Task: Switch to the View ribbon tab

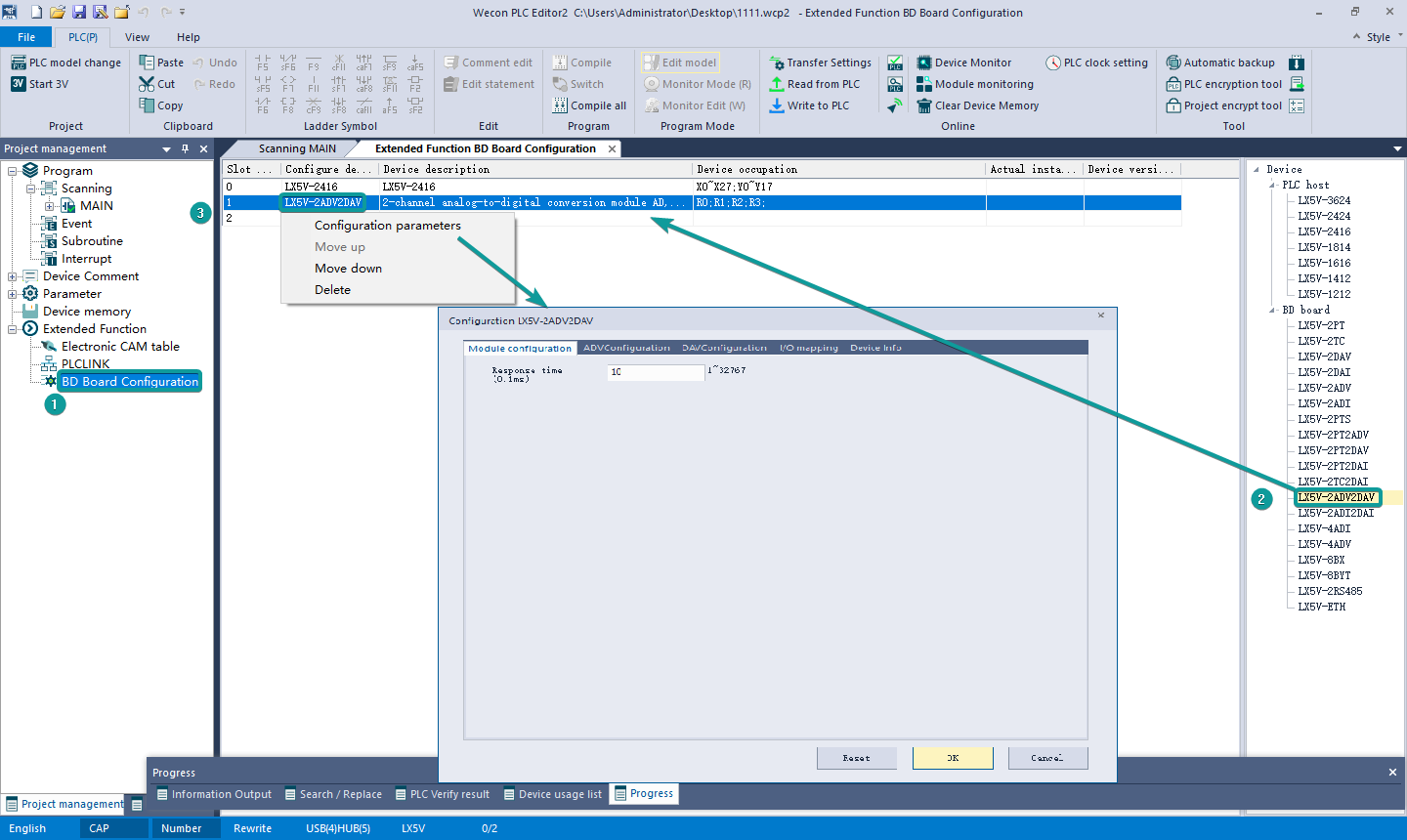Action: [138, 37]
